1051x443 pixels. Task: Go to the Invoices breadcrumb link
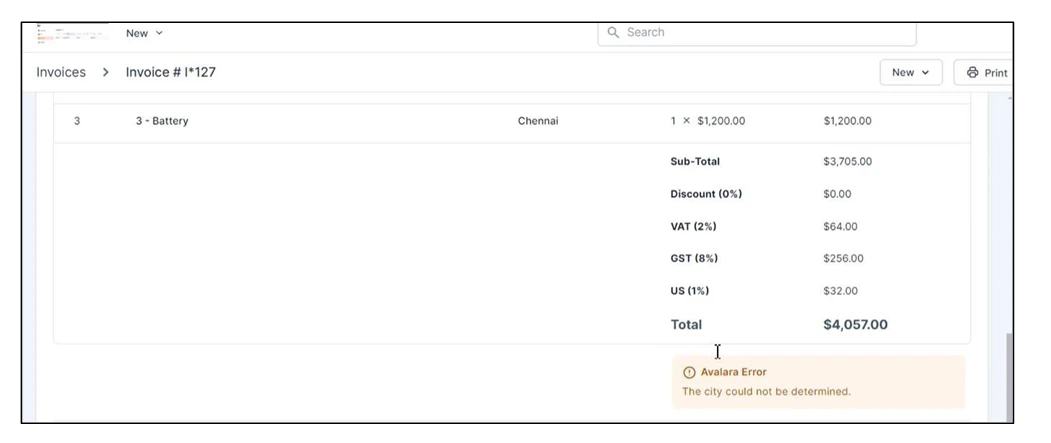61,72
